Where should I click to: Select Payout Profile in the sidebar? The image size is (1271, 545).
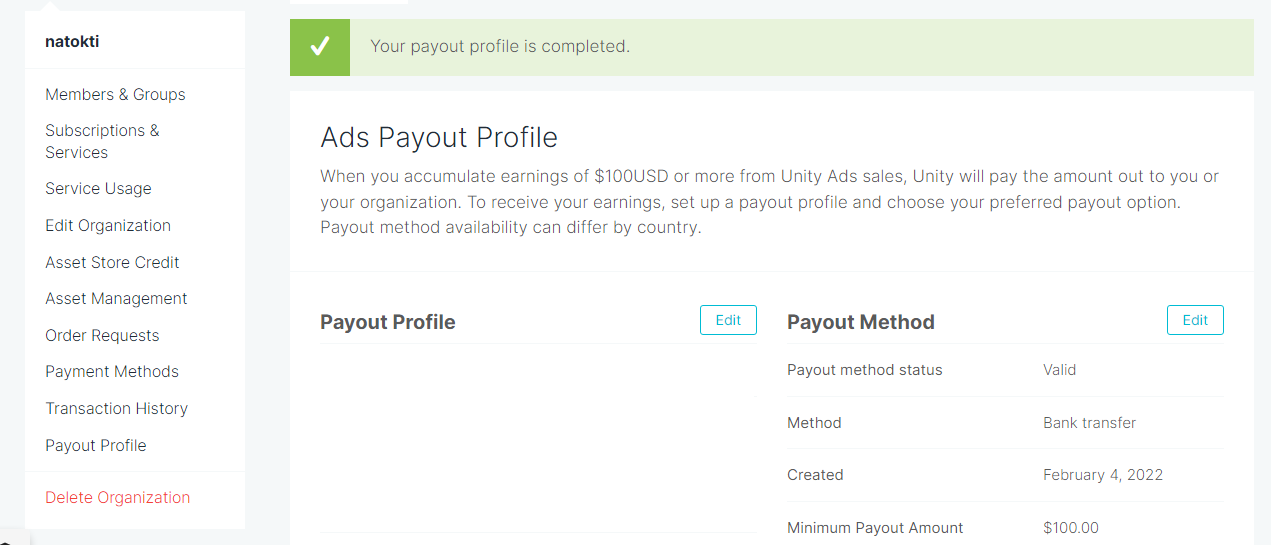[96, 446]
